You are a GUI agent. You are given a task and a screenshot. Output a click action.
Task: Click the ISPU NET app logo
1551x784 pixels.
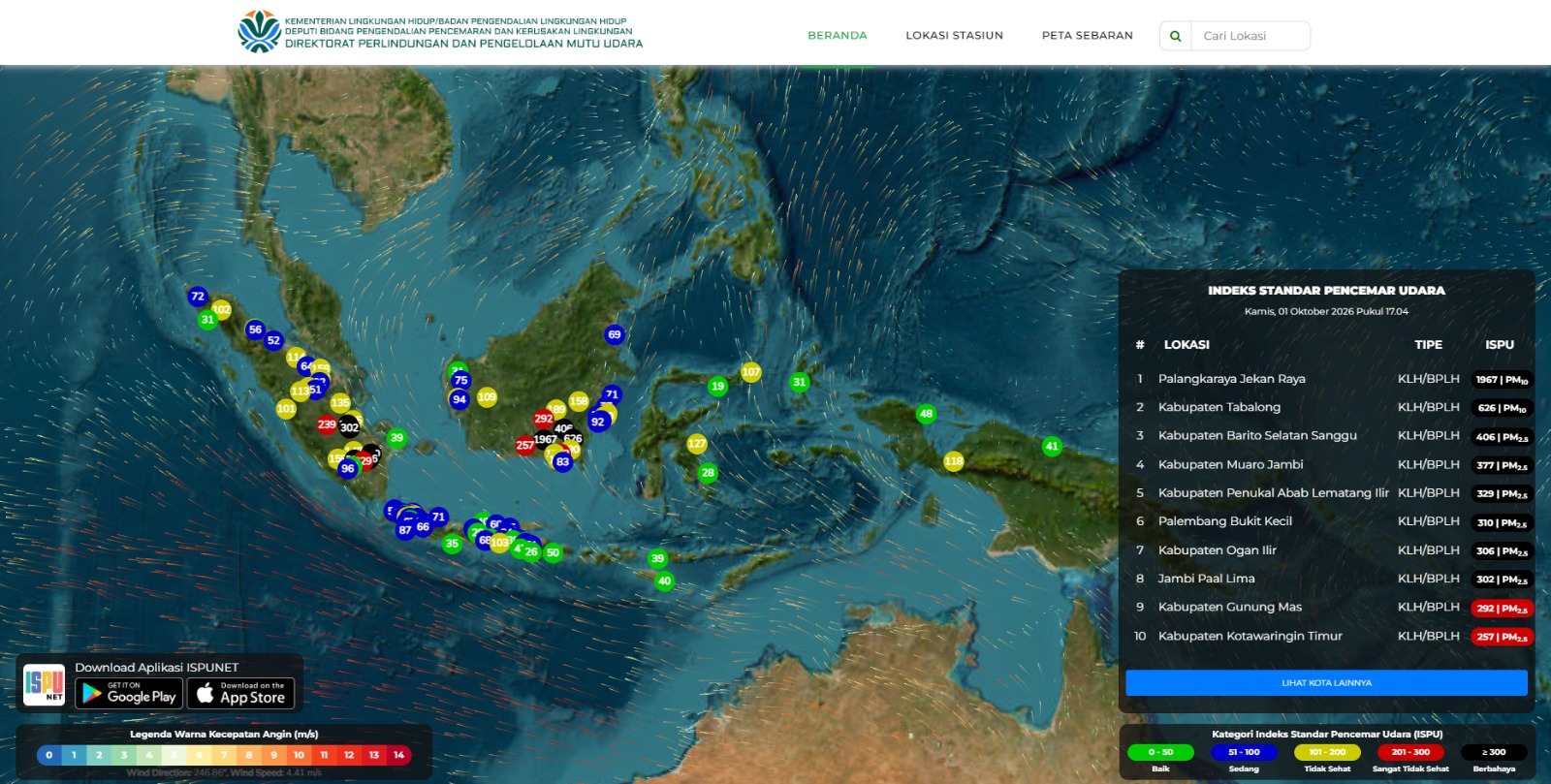[45, 684]
